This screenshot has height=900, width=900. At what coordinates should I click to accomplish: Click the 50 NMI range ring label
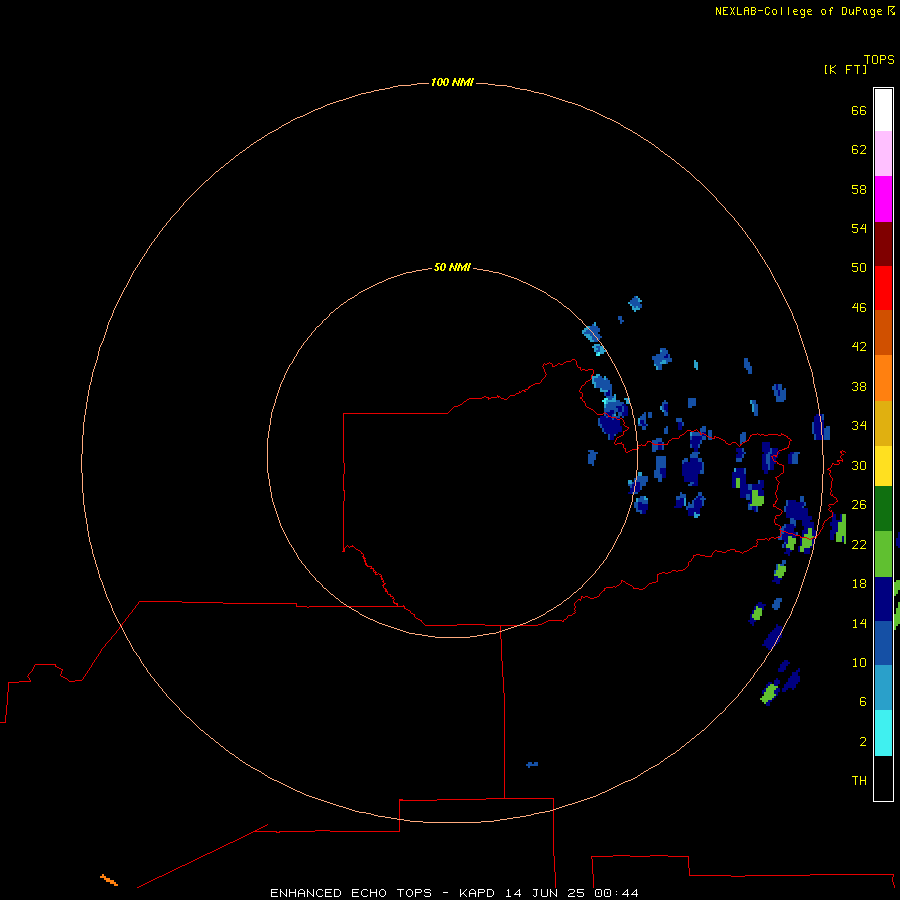pos(452,267)
